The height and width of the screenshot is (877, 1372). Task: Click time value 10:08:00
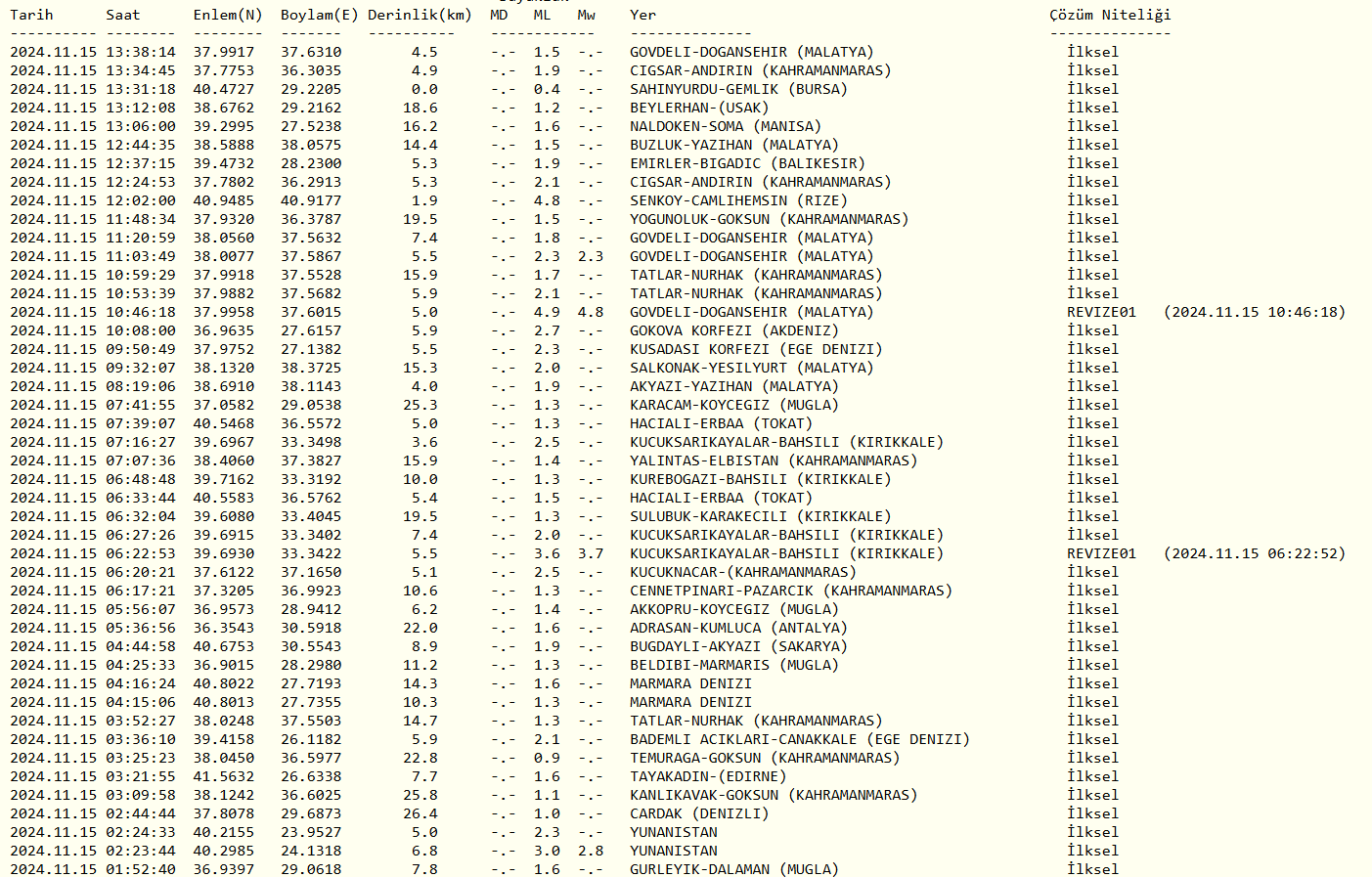point(141,330)
